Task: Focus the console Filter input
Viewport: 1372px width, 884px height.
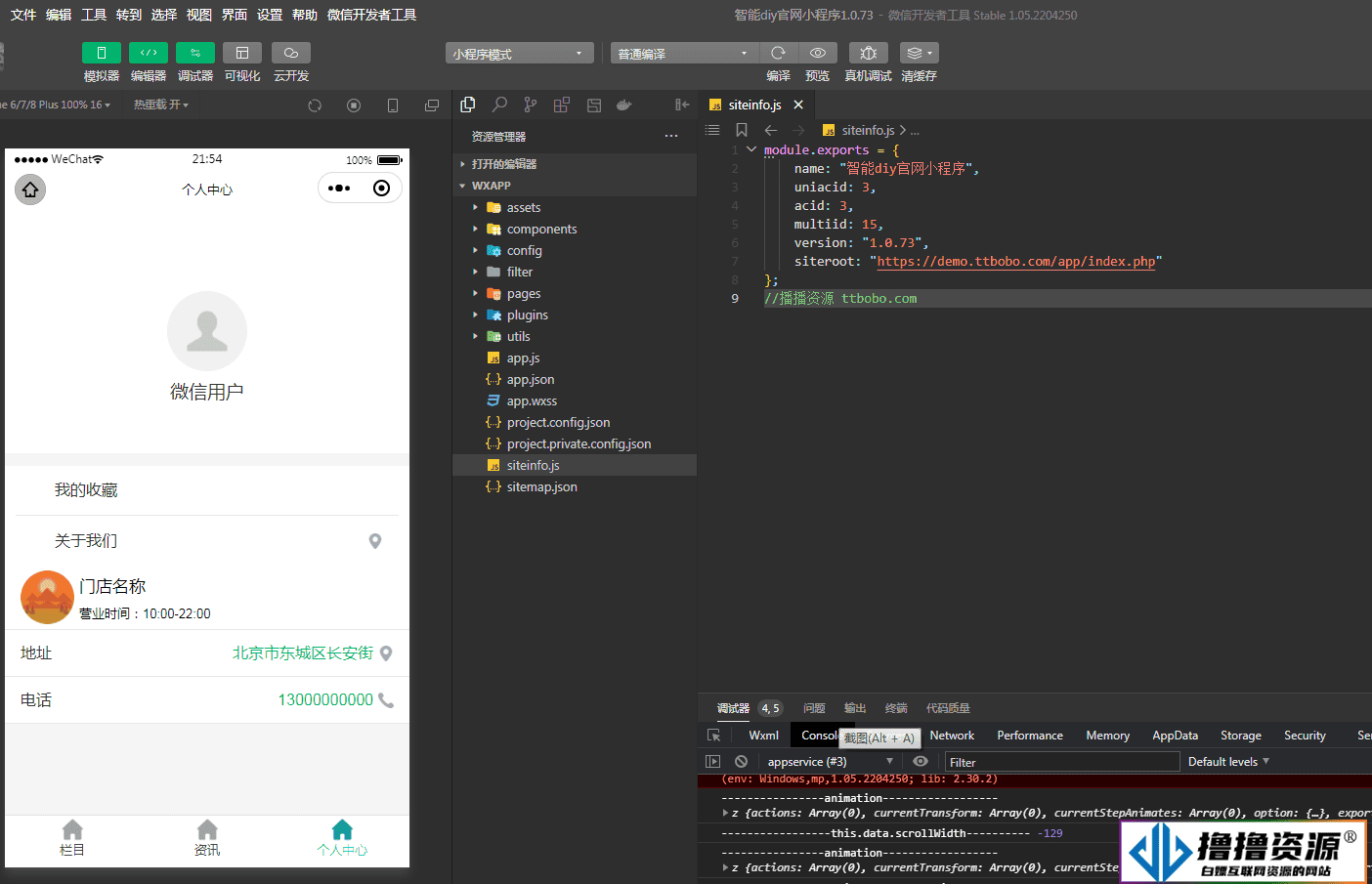Action: pos(1062,762)
